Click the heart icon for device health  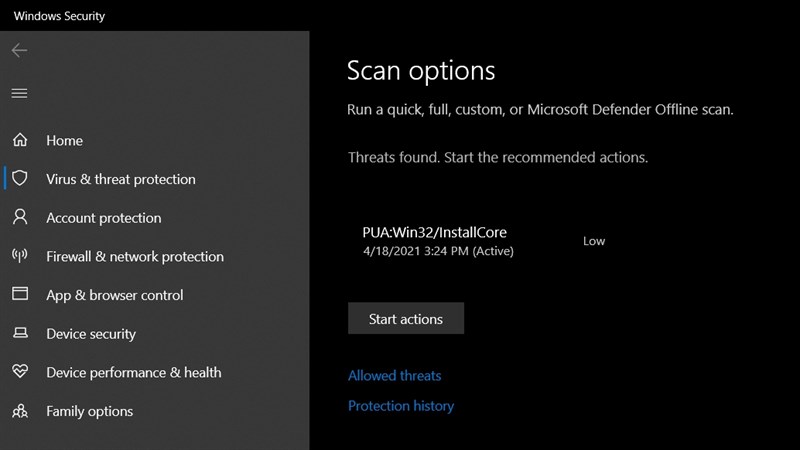click(x=20, y=371)
